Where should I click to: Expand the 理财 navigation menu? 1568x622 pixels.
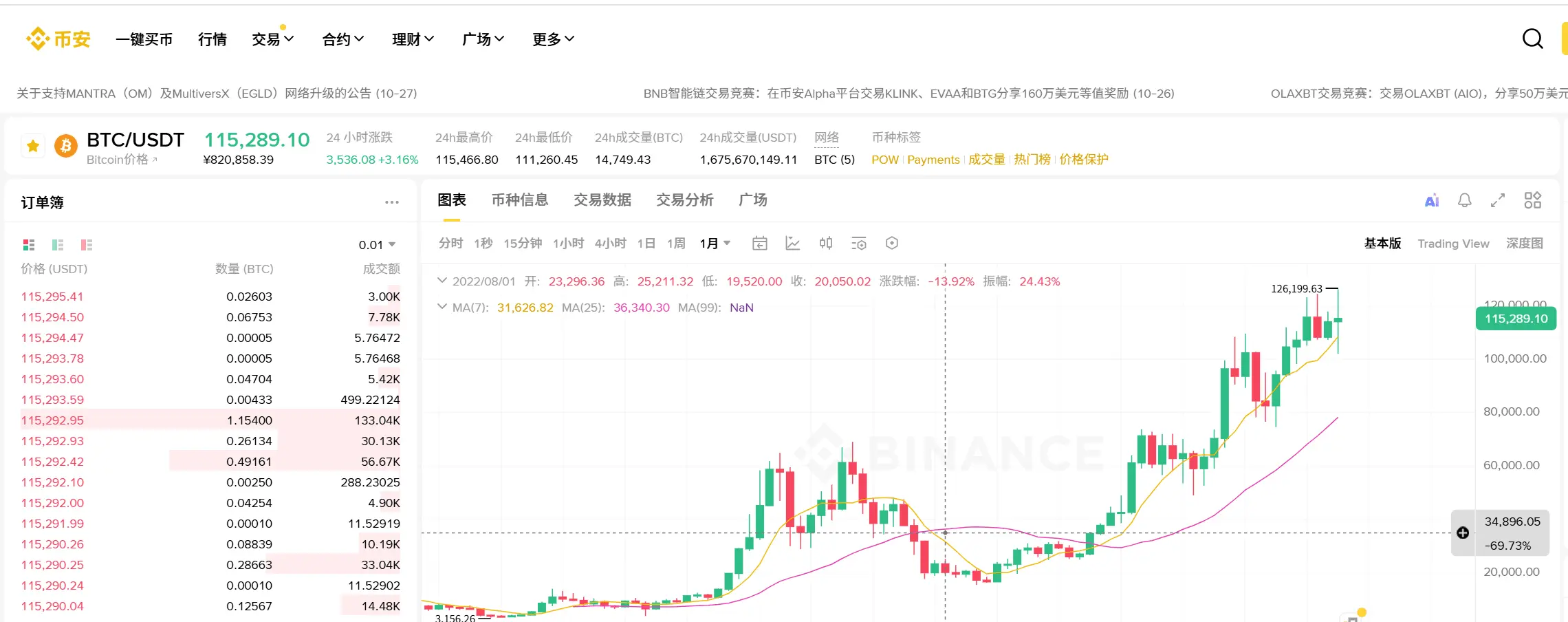click(413, 39)
